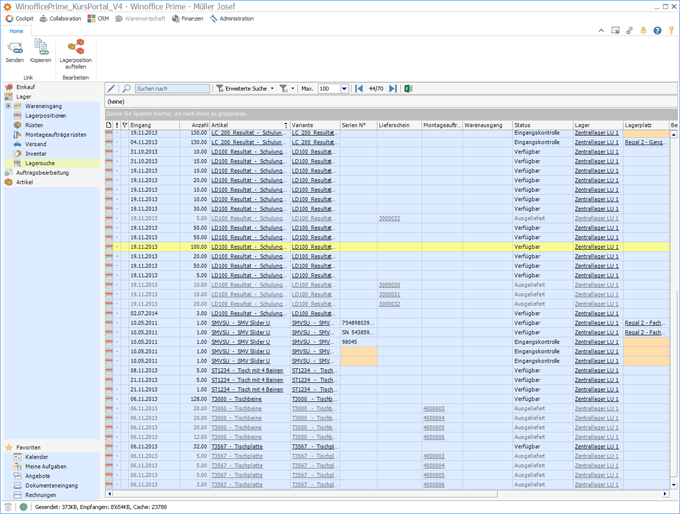Click the Wareneingang folder item
The height and width of the screenshot is (514, 680).
click(43, 106)
